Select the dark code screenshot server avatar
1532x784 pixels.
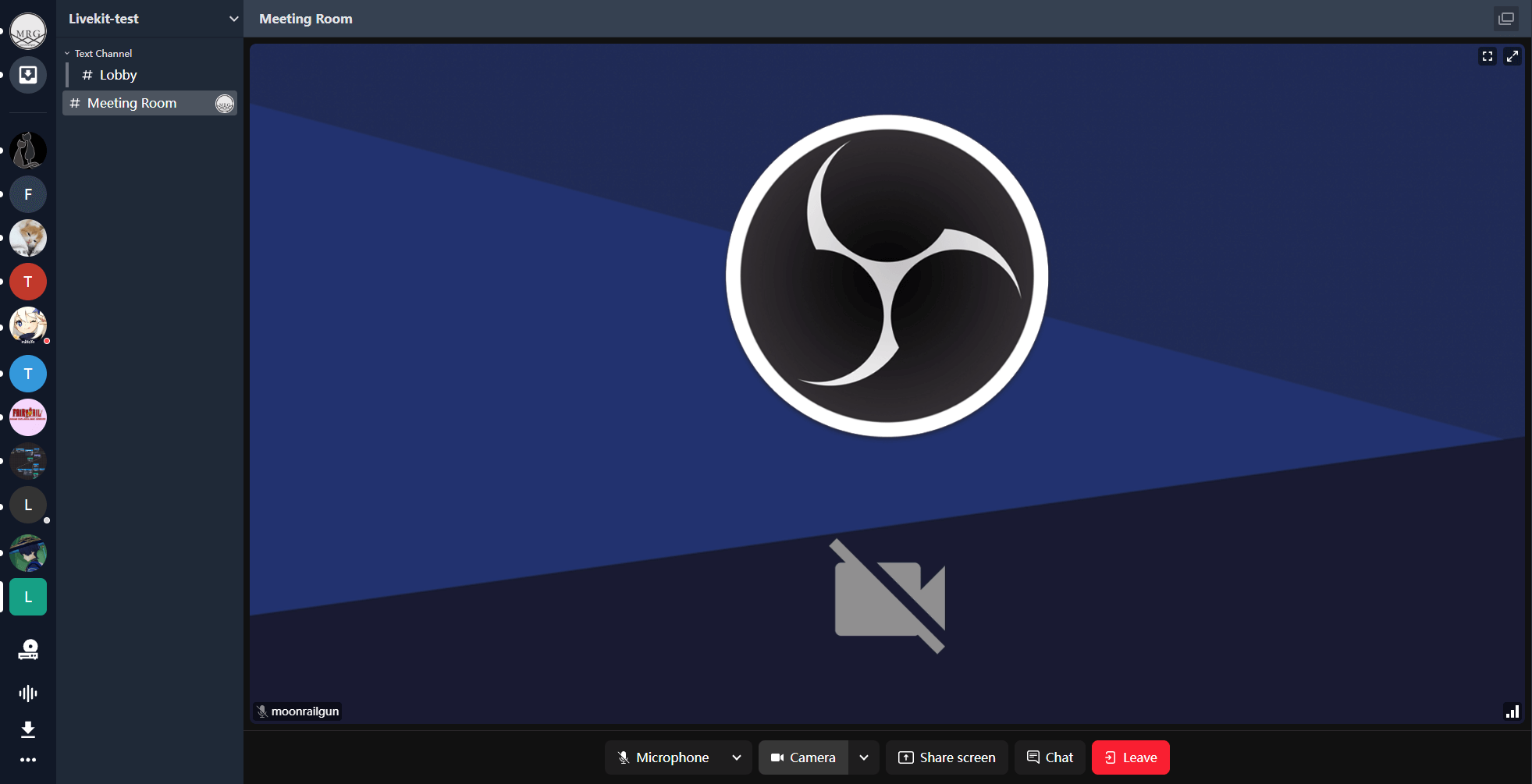[28, 461]
